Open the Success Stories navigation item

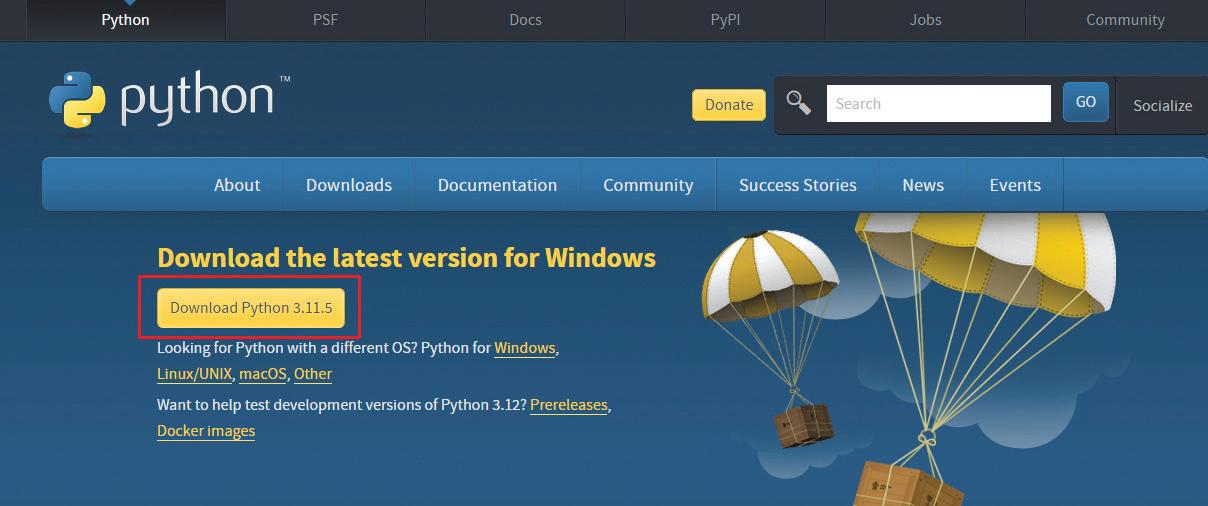(798, 185)
